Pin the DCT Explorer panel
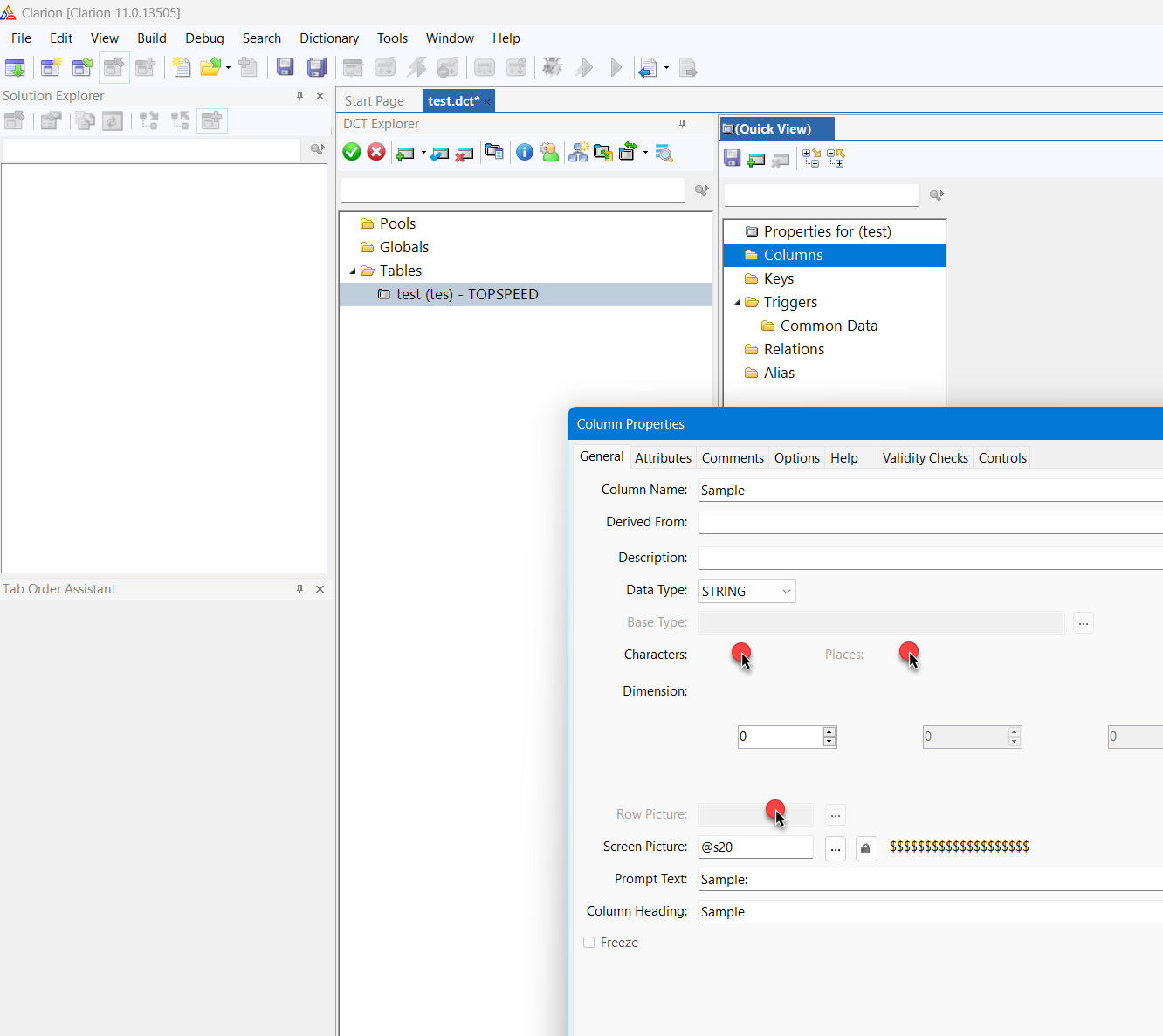The width and height of the screenshot is (1163, 1036). click(x=682, y=124)
